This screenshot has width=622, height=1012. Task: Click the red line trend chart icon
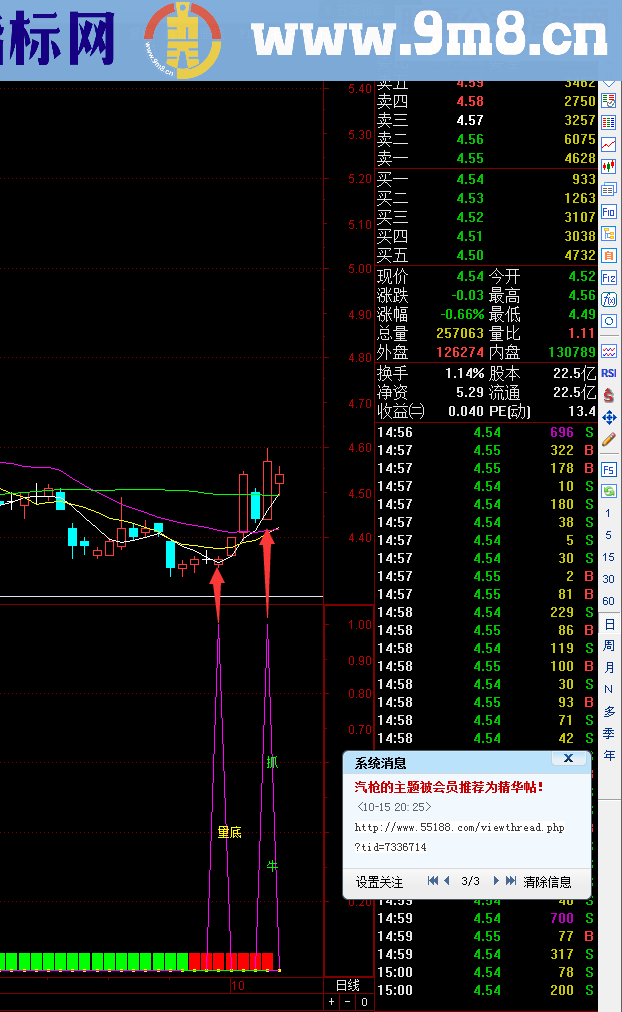click(609, 144)
